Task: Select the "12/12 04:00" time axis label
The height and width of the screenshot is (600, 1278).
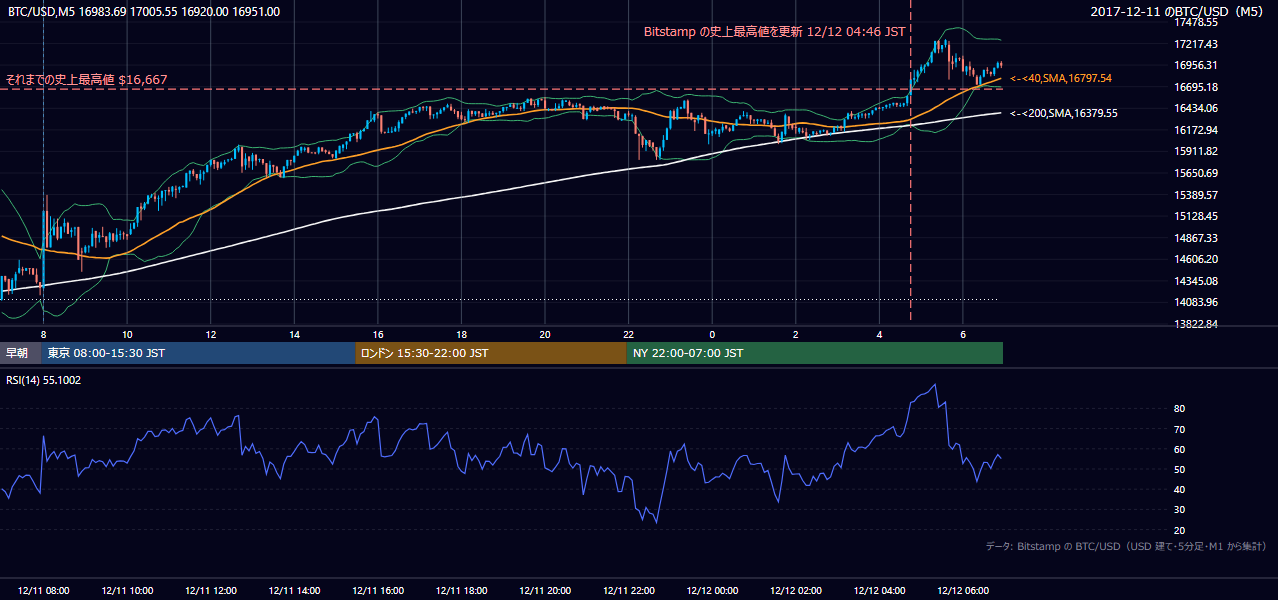Action: [x=880, y=591]
